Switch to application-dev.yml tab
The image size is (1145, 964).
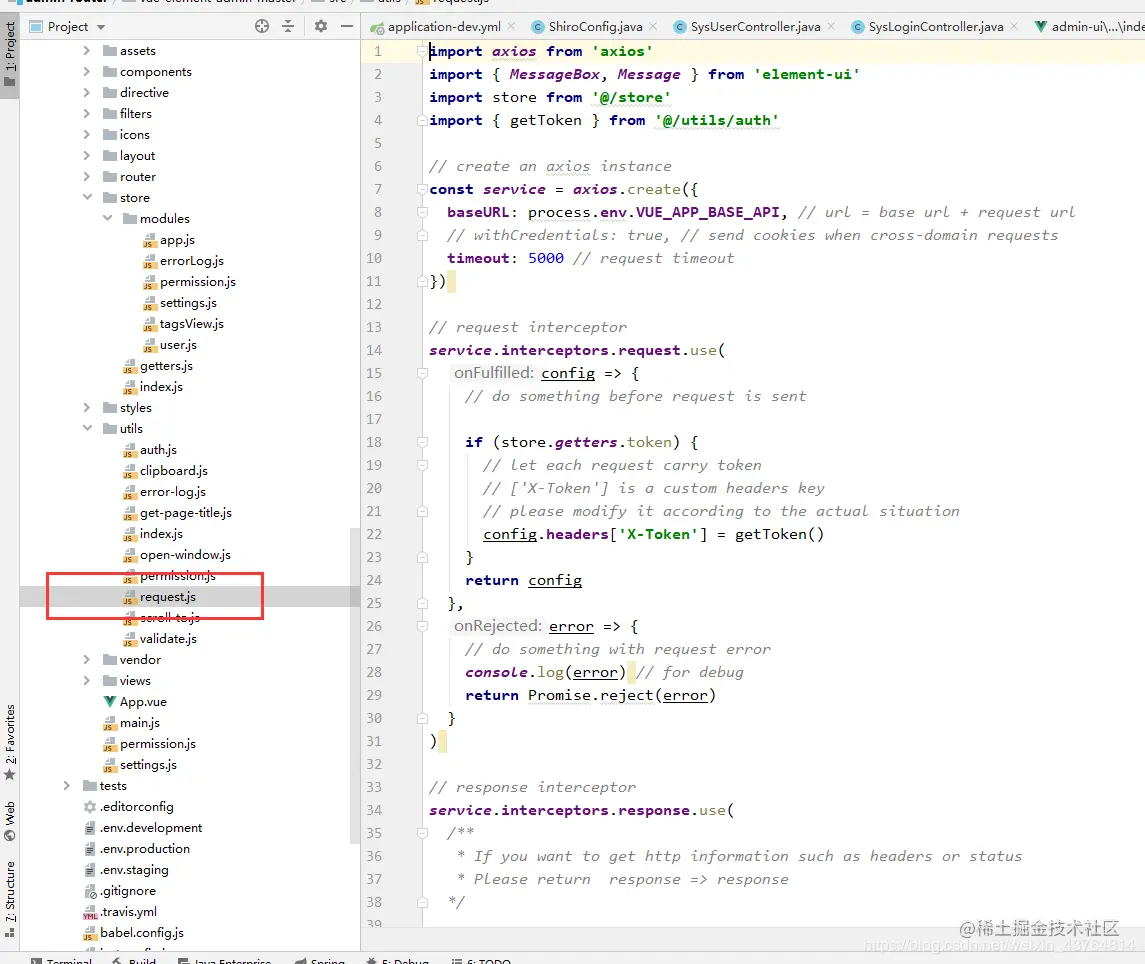click(x=443, y=26)
